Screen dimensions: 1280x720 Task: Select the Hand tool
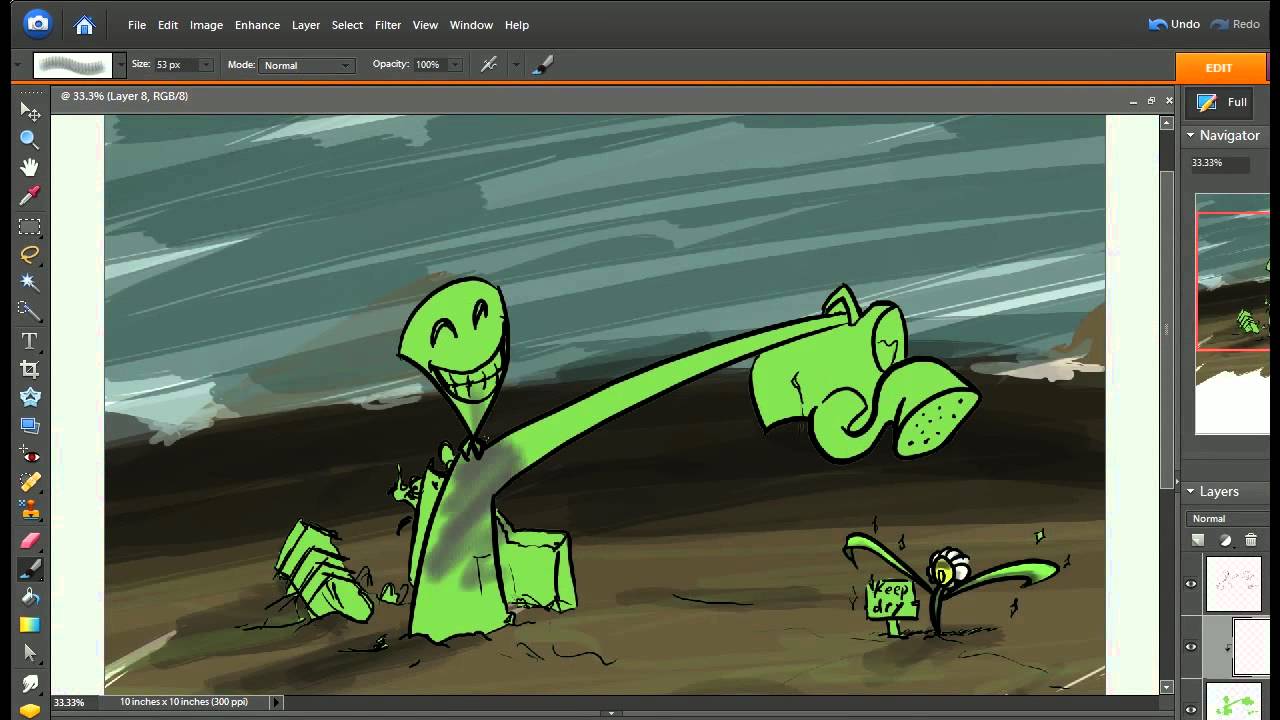pyautogui.click(x=30, y=167)
